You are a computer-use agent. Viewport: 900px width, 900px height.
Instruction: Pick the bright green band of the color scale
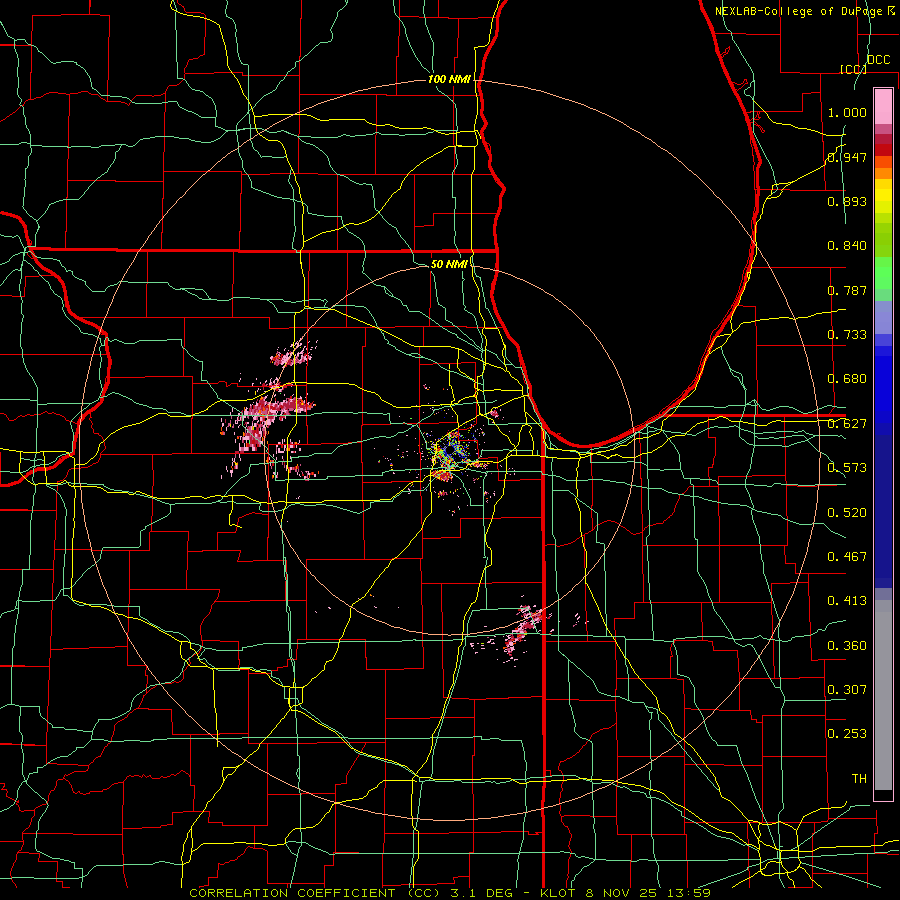point(883,273)
